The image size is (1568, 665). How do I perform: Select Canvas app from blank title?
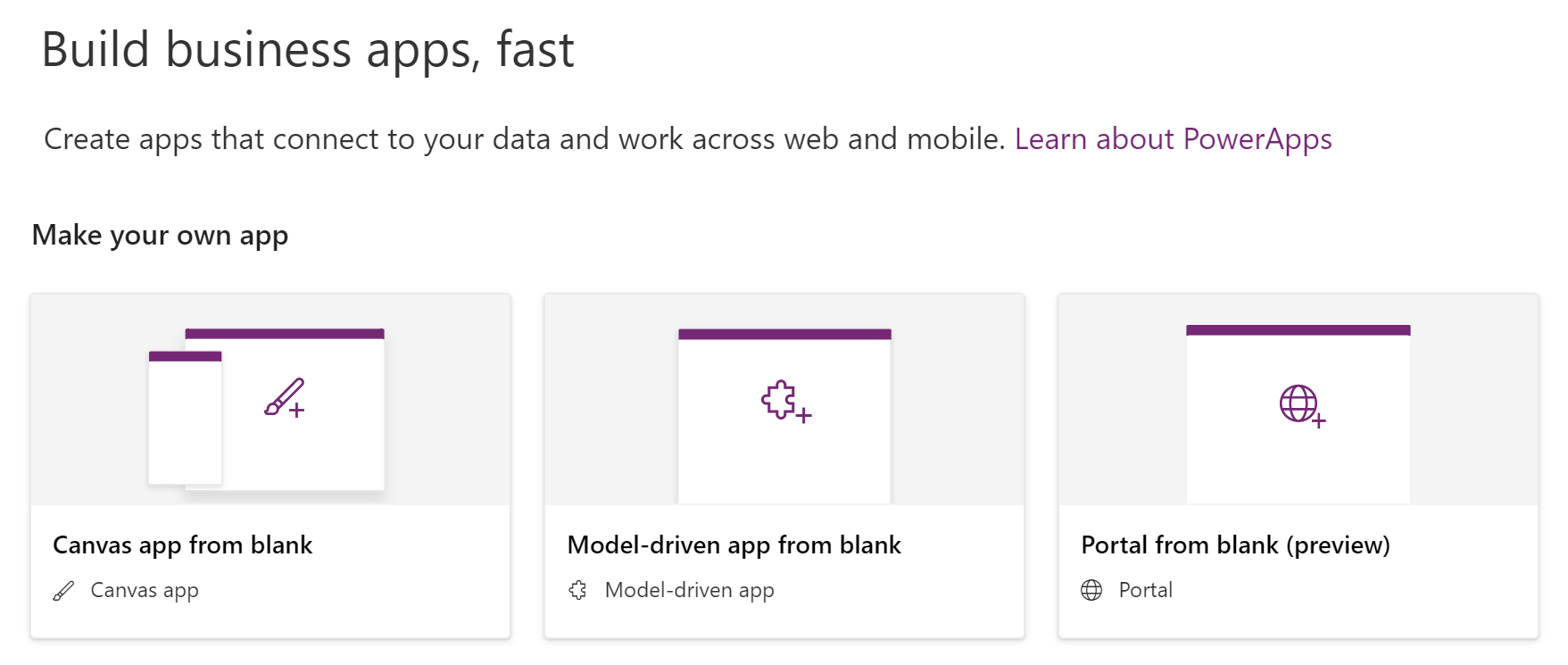tap(183, 545)
